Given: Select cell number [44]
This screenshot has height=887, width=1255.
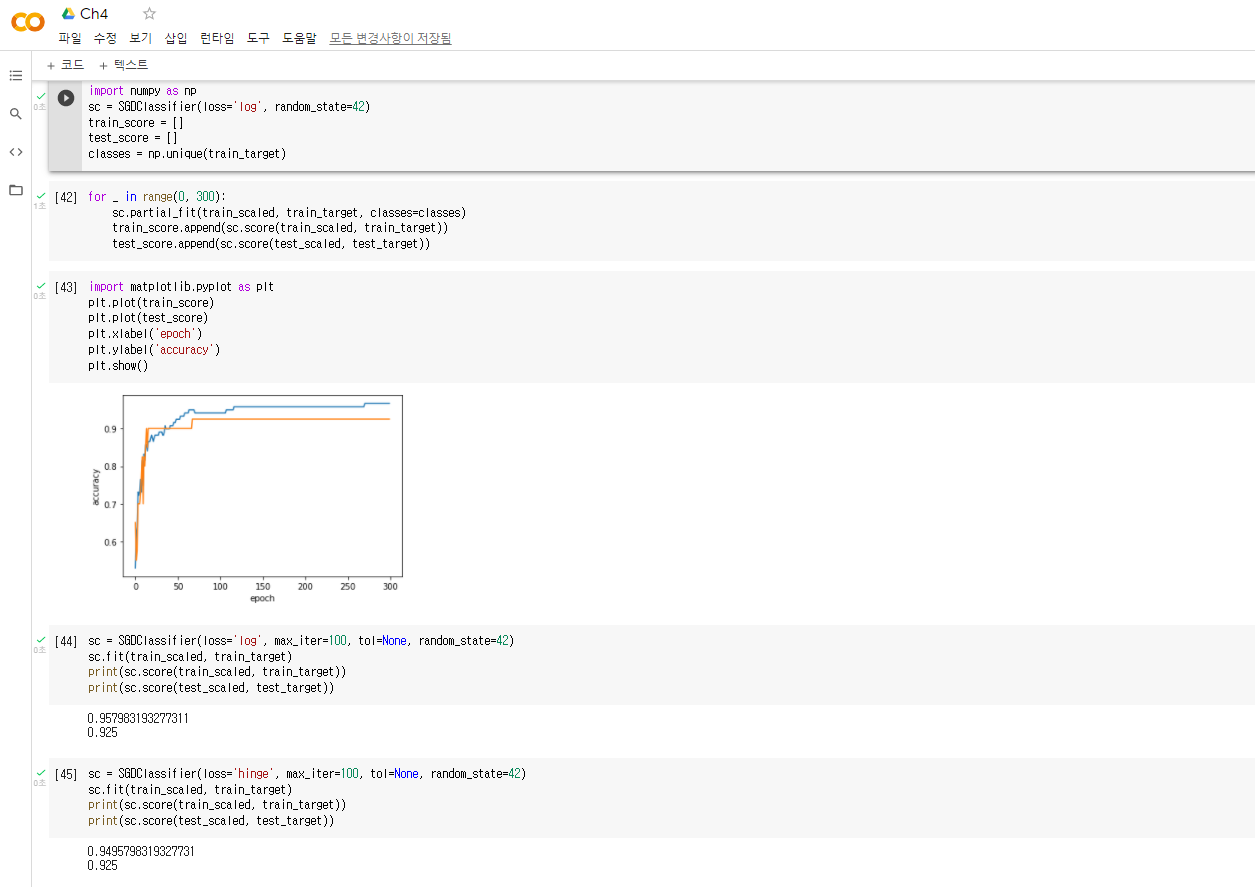Looking at the screenshot, I should coord(66,641).
